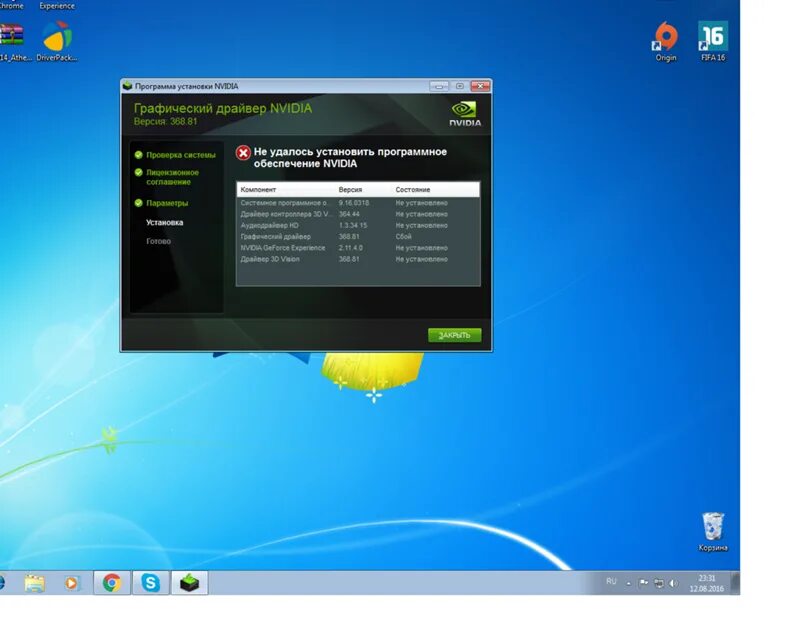Click the Компонент column header
Screen dimensions: 800x640
coord(258,189)
